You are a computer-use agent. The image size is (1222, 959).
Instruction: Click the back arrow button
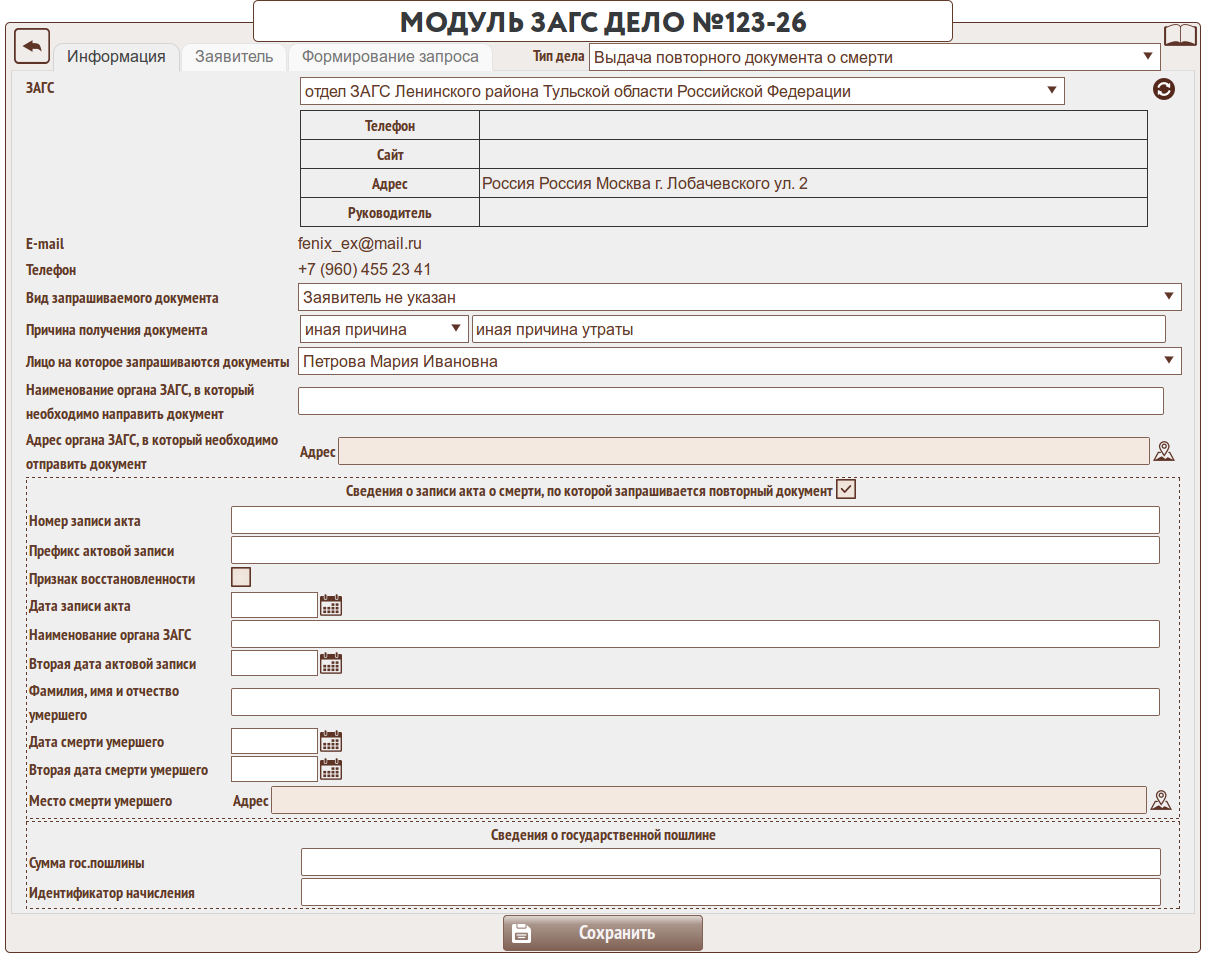click(32, 47)
